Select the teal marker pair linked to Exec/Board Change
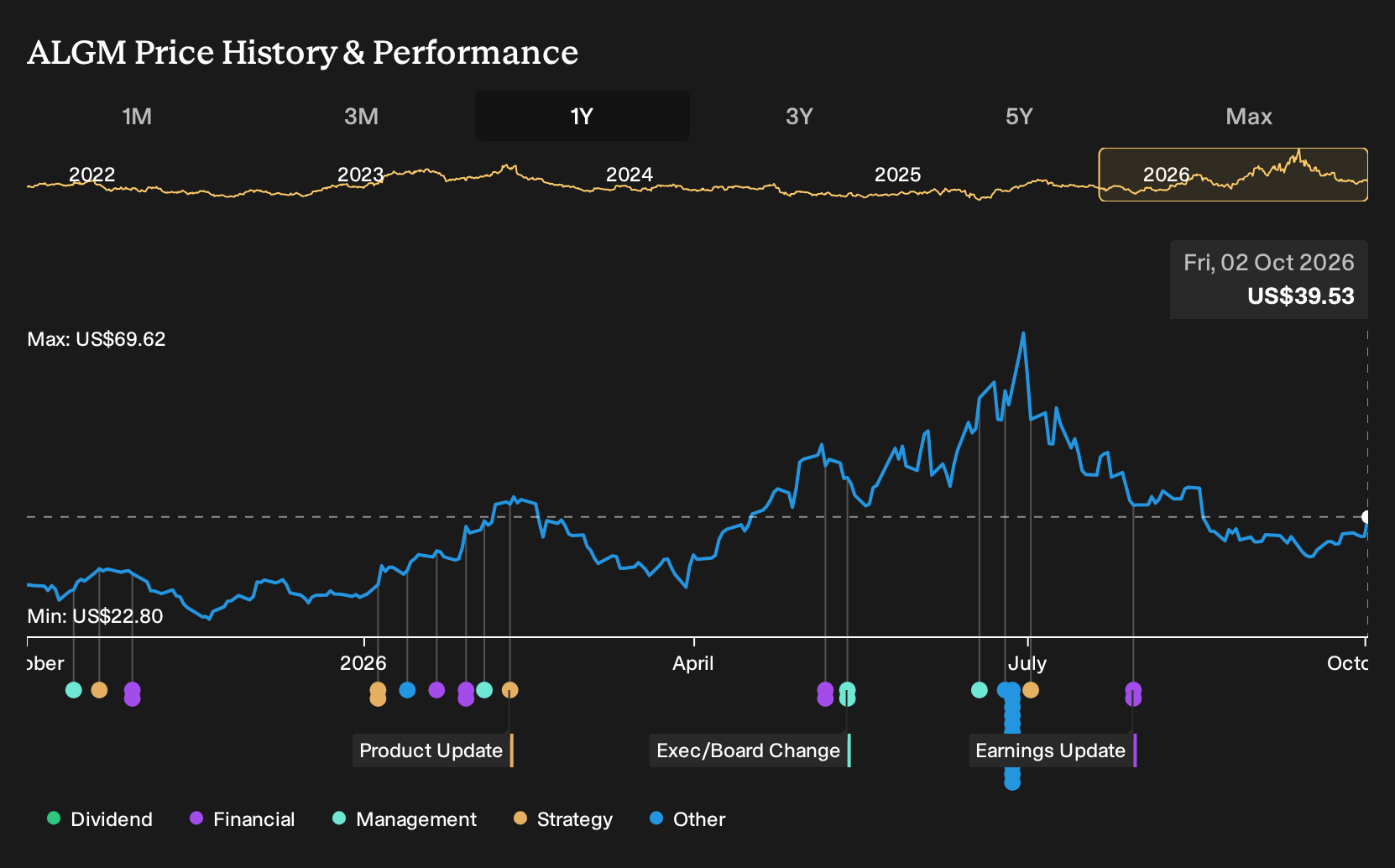 coord(847,693)
